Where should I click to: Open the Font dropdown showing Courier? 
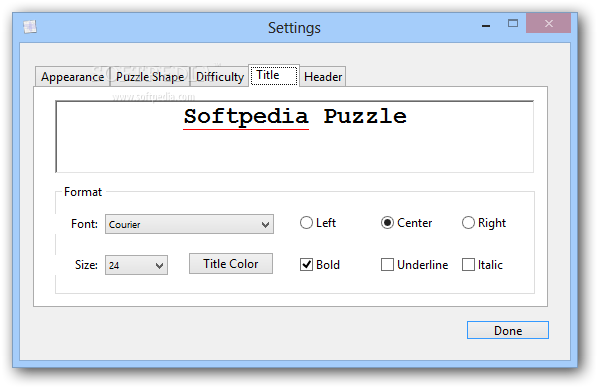click(x=189, y=224)
